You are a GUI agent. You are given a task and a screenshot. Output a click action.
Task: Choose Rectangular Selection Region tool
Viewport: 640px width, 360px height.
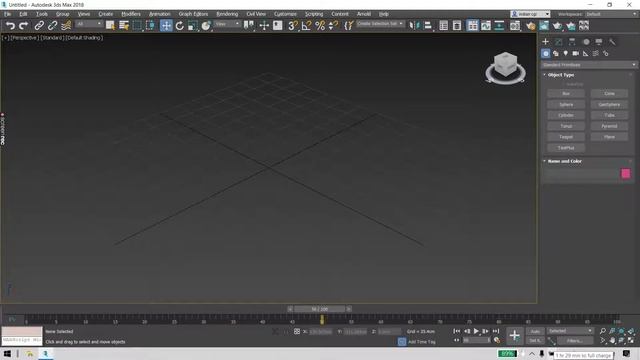pos(137,26)
